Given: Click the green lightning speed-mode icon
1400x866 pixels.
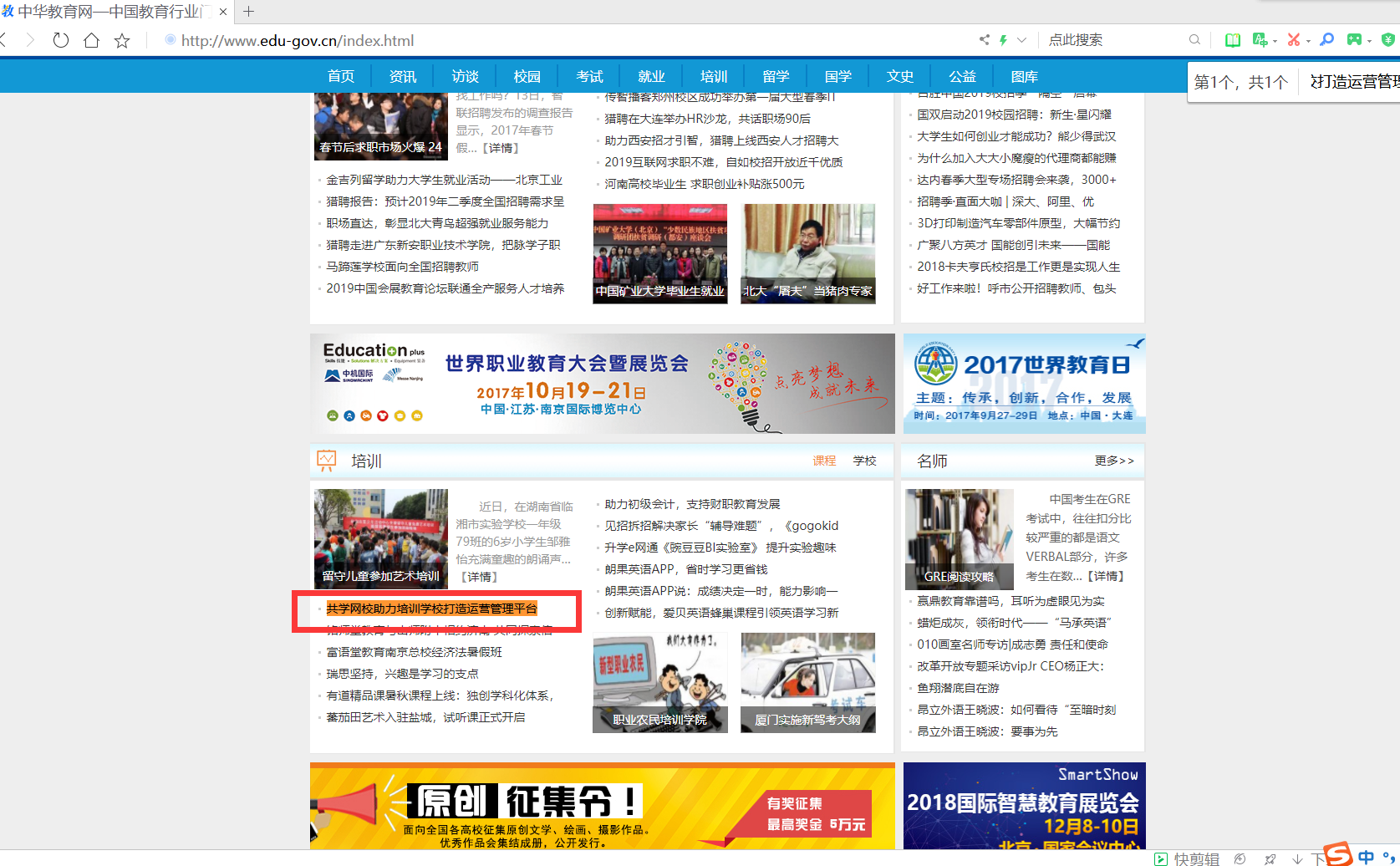Looking at the screenshot, I should pos(1003,39).
